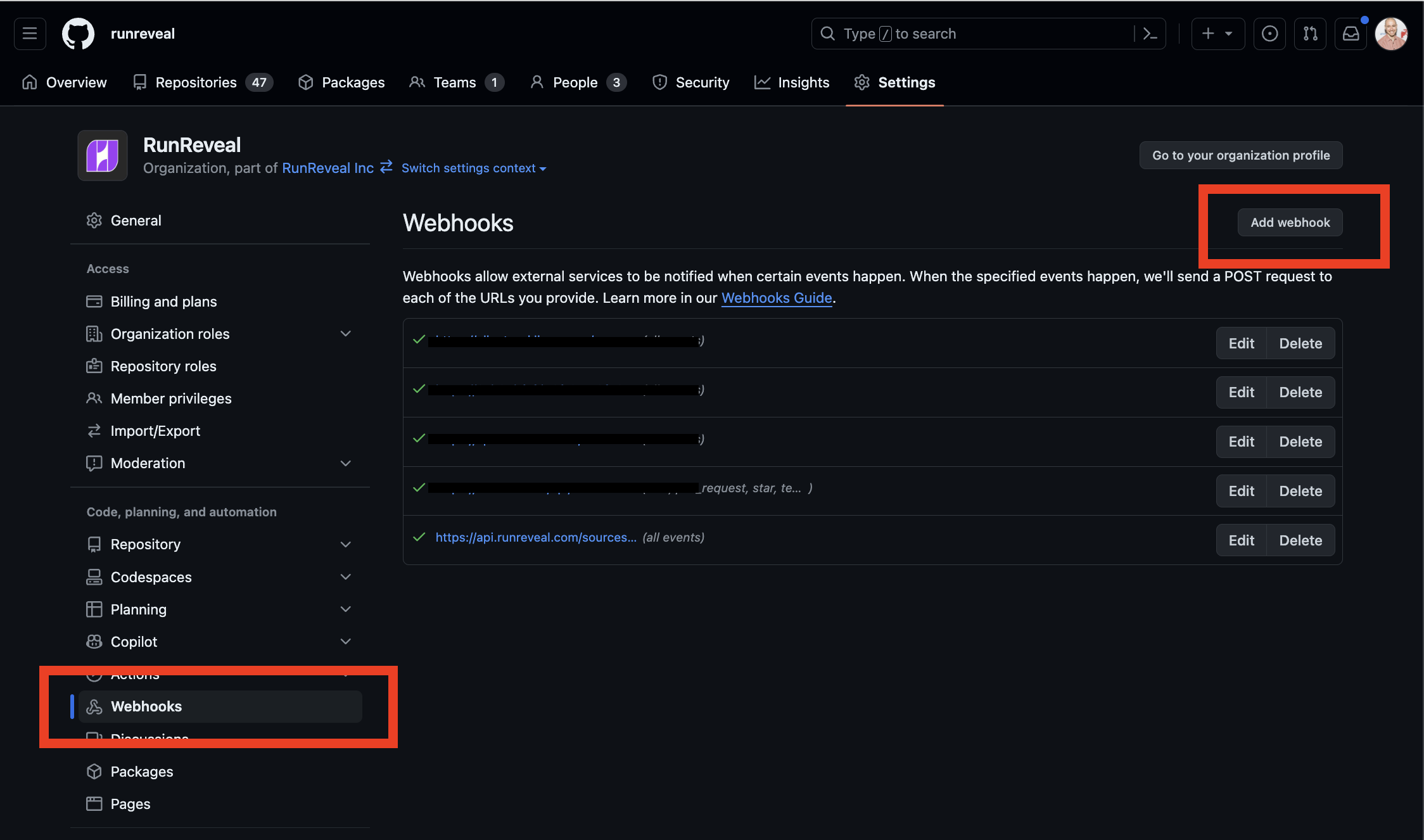
Task: Switch to the Insights tab
Action: pyautogui.click(x=791, y=82)
